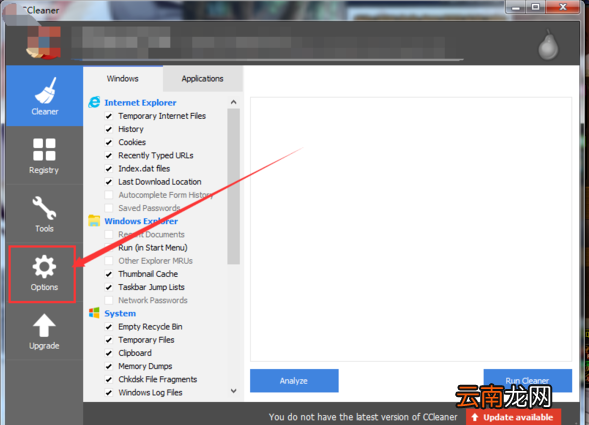Image resolution: width=589 pixels, height=425 pixels.
Task: Toggle the Empty Recycle Bin checkbox
Action: coord(109,327)
